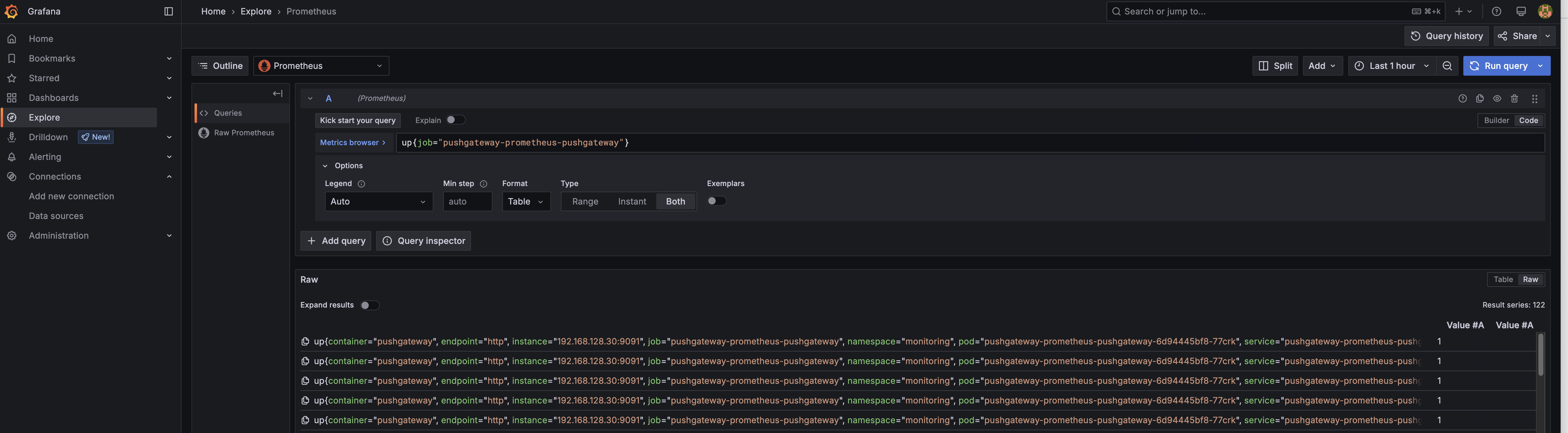Open the news monitor icon
Screen dimensions: 1568x433
point(1521,12)
